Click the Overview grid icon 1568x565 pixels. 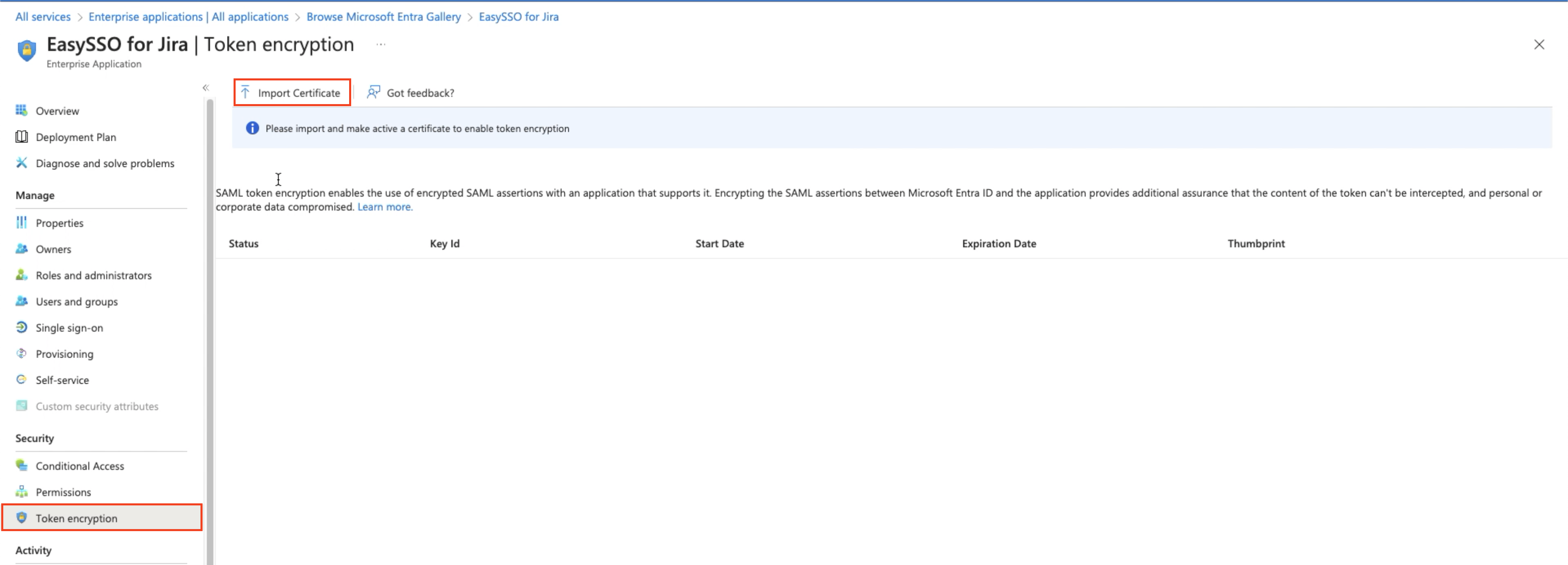(21, 110)
